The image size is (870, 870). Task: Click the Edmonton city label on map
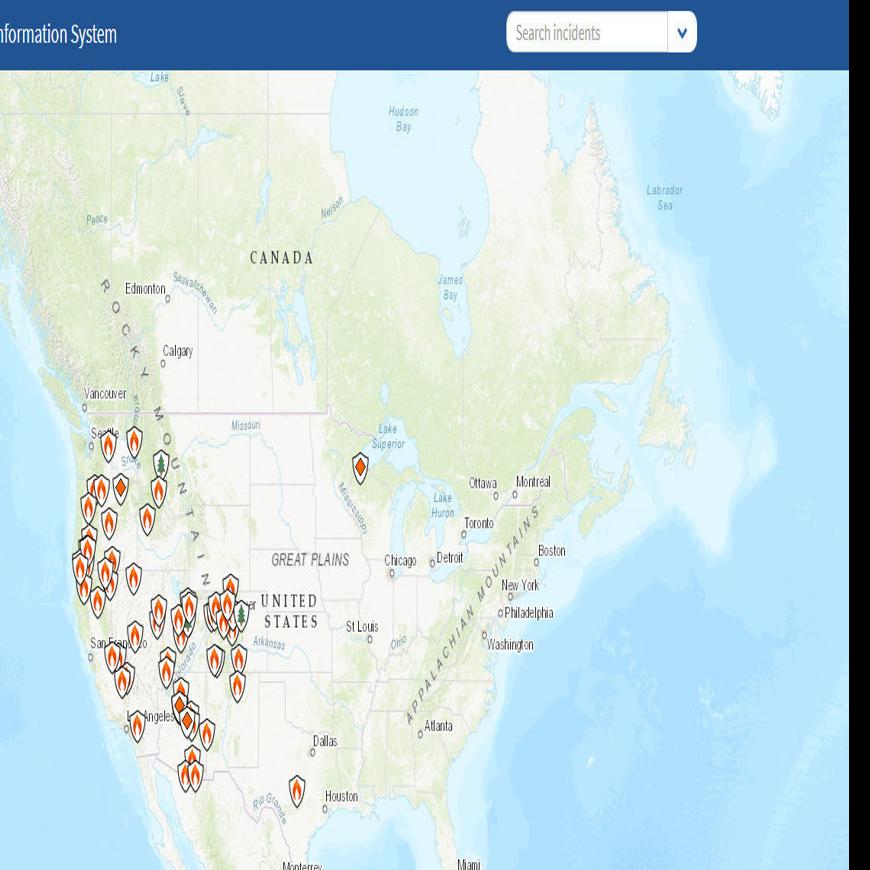(144, 288)
